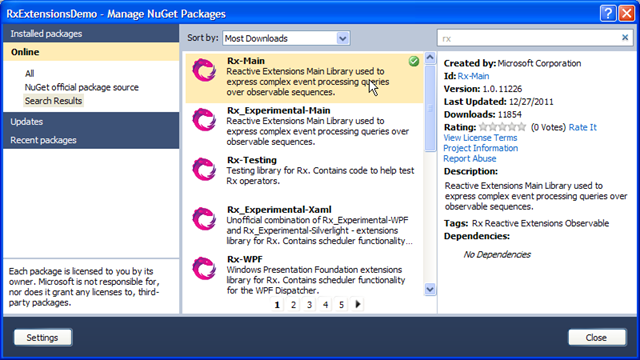640x360 pixels.
Task: Open View License Terms link
Action: click(x=480, y=138)
